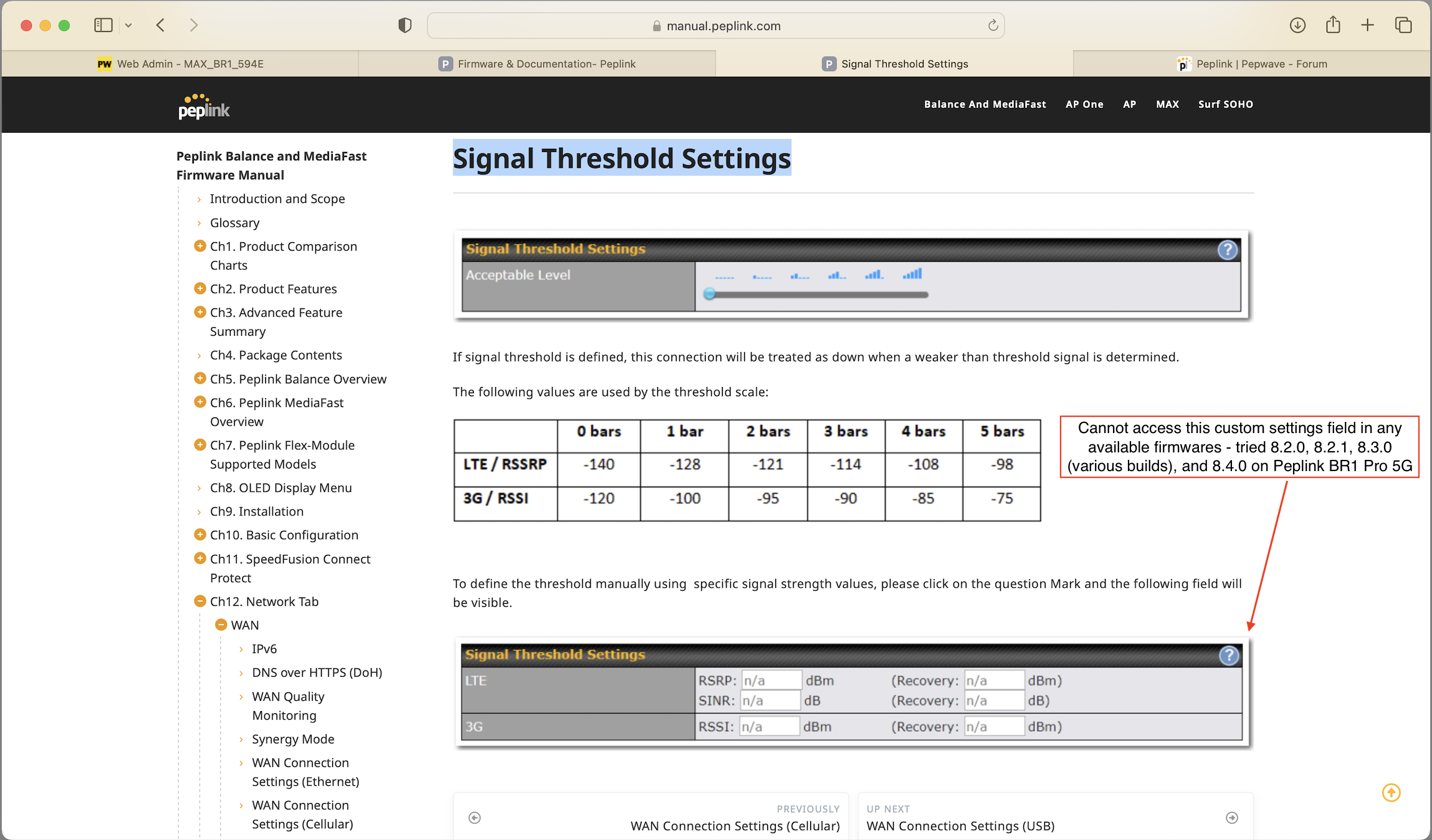The image size is (1432, 840).
Task: Expand Ch1. Product Comparison Charts
Action: 200,245
